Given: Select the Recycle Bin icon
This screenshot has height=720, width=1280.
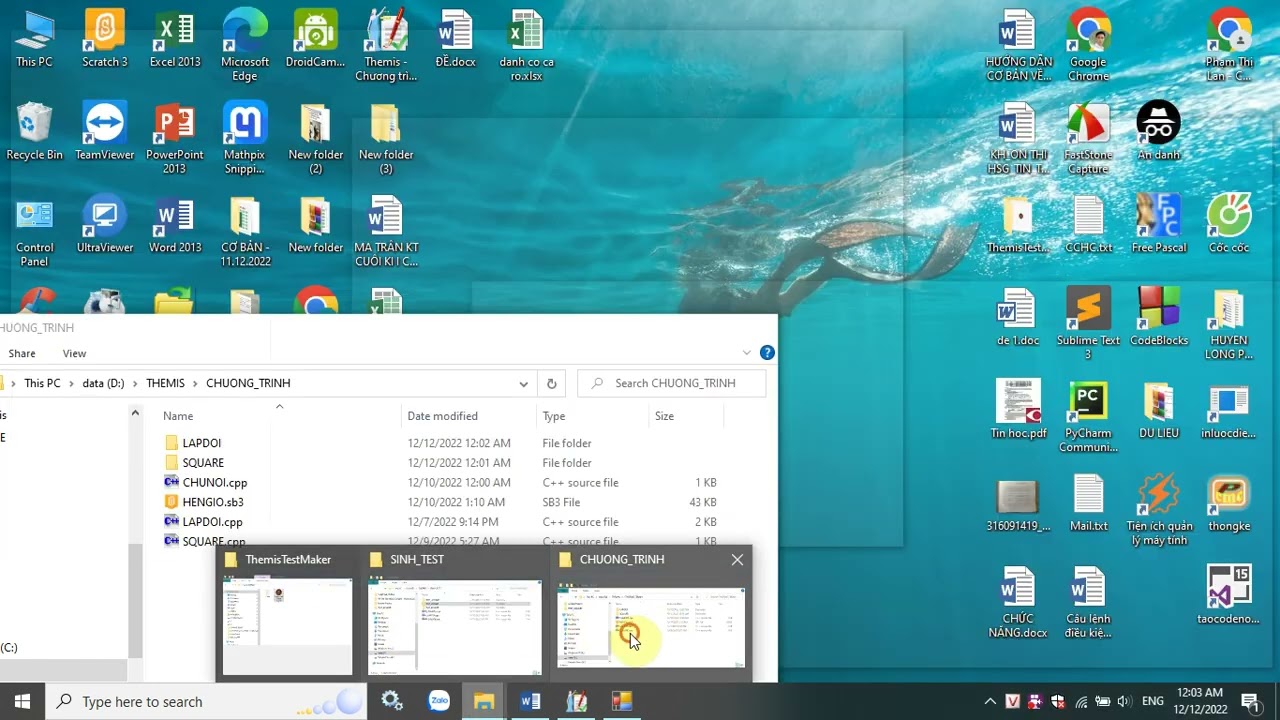Looking at the screenshot, I should 34,131.
